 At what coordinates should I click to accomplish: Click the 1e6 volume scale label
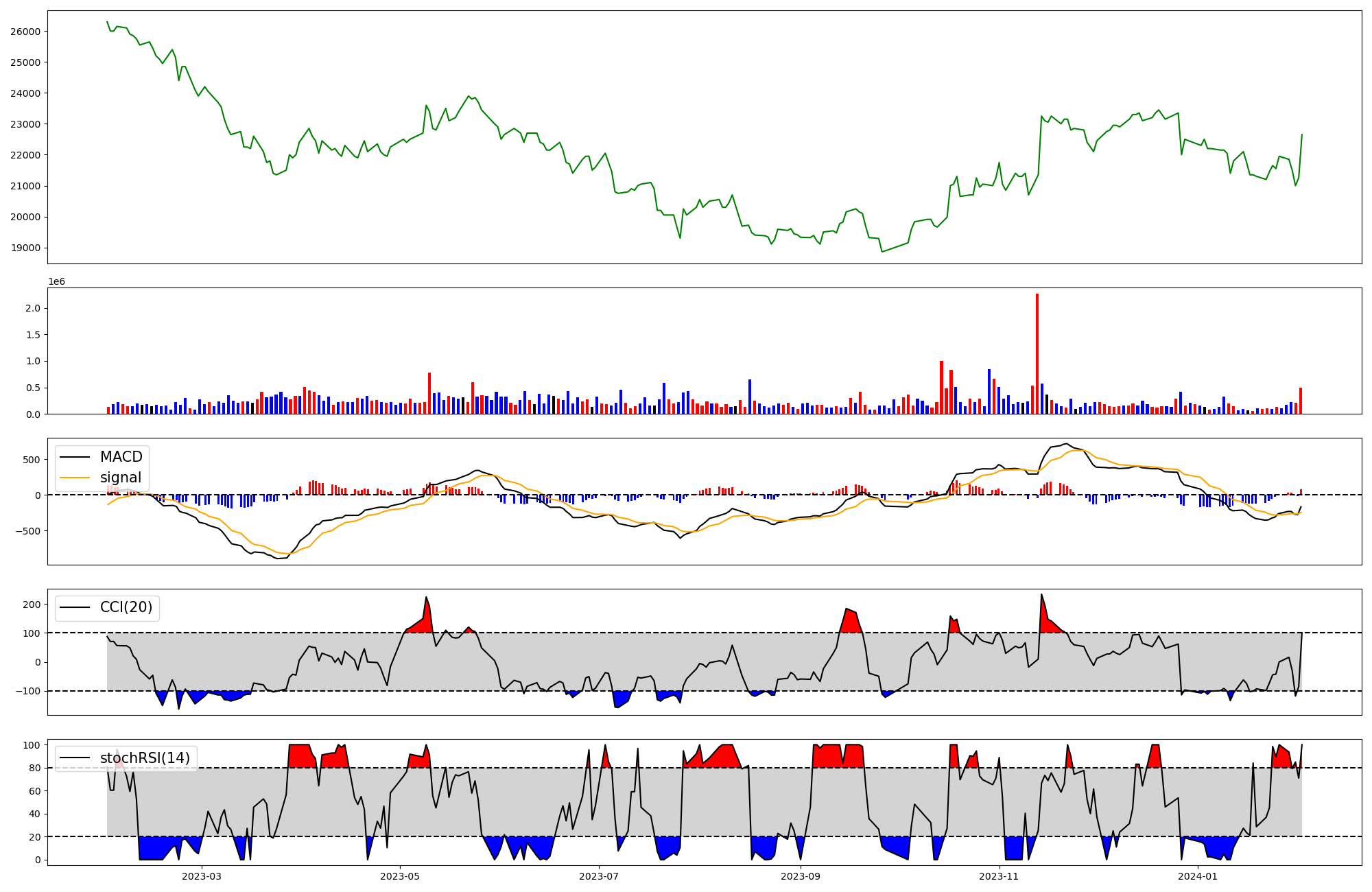pyautogui.click(x=56, y=282)
